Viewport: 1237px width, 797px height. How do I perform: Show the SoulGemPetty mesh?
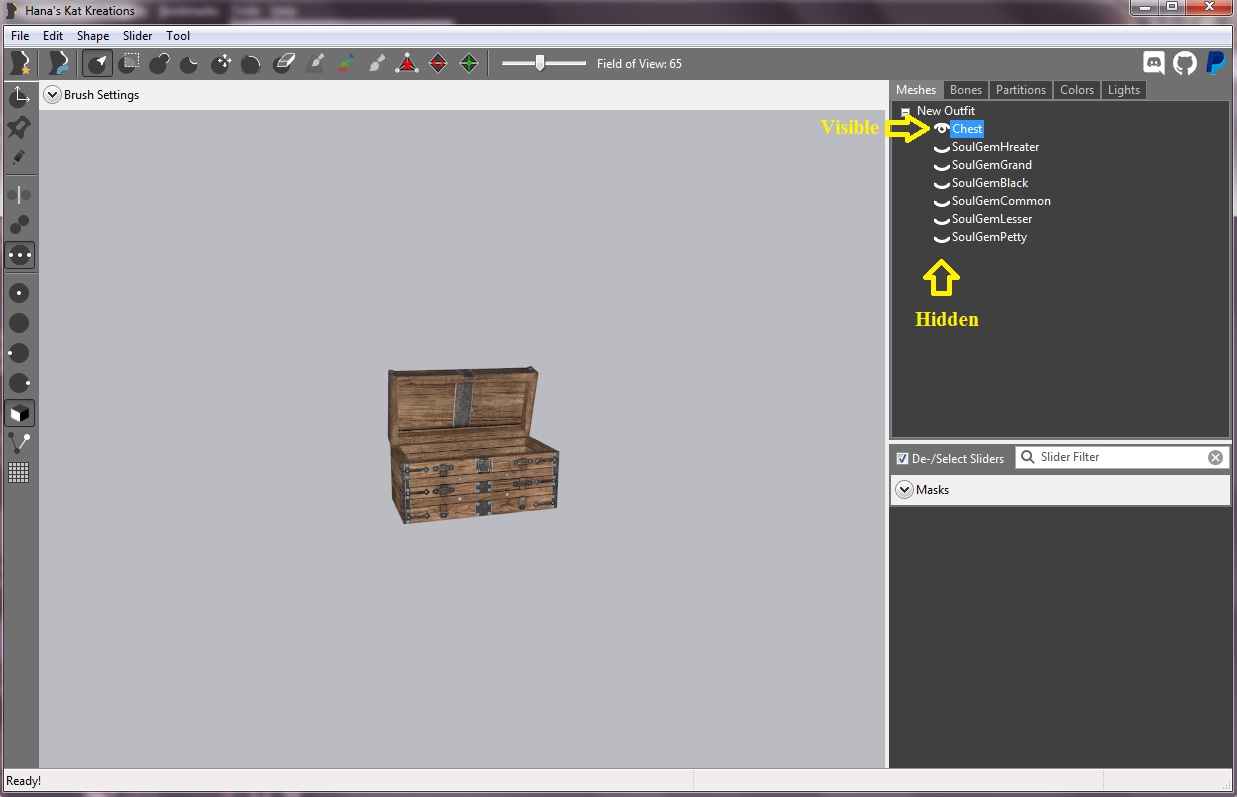click(x=941, y=238)
